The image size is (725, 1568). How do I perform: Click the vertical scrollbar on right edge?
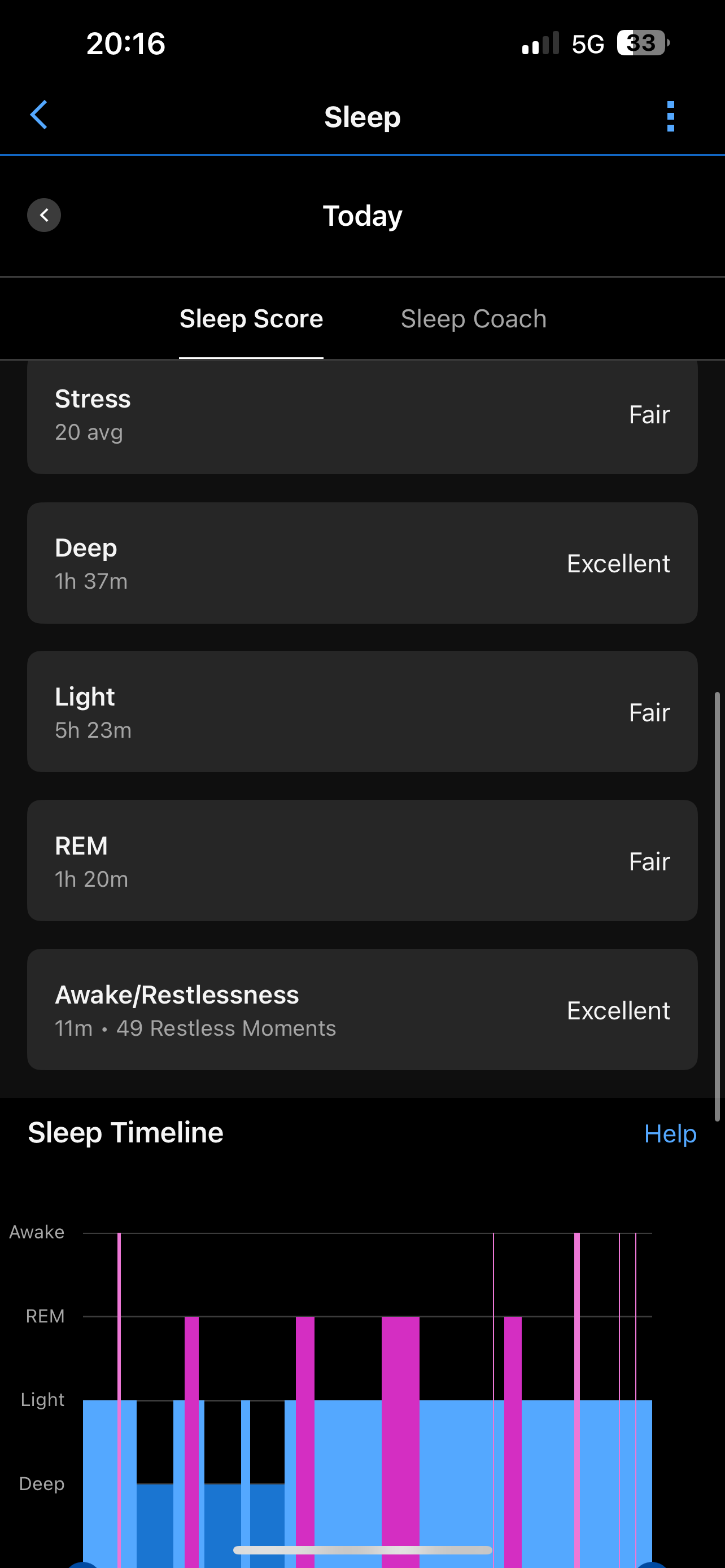tap(718, 907)
